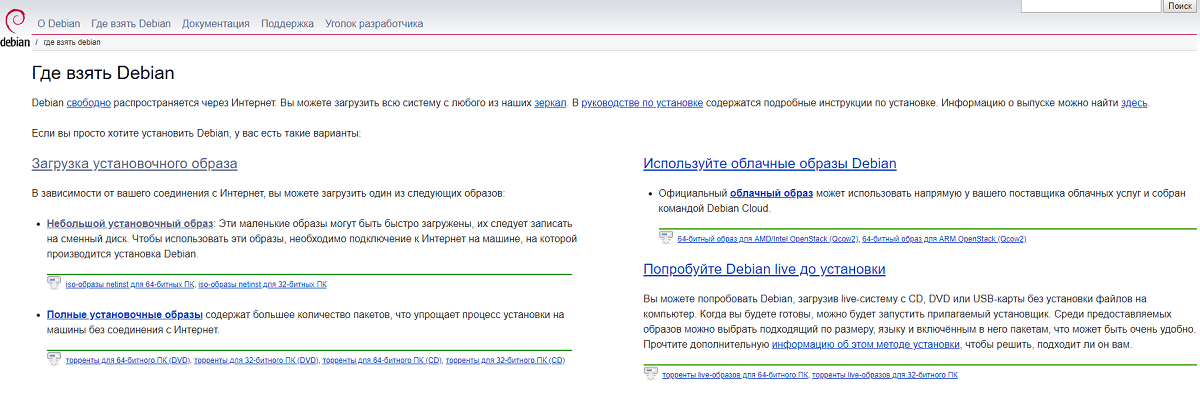1200x406 pixels.
Task: Click the "Загрузка установочного образа" heading link
Action: (134, 163)
